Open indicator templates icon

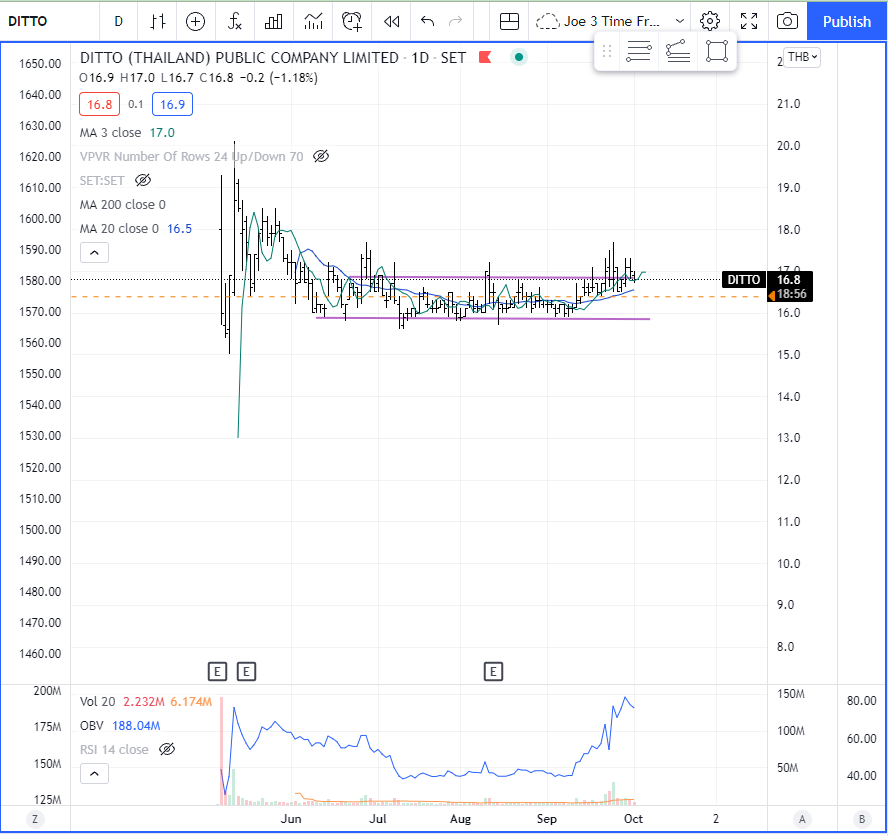pos(313,22)
